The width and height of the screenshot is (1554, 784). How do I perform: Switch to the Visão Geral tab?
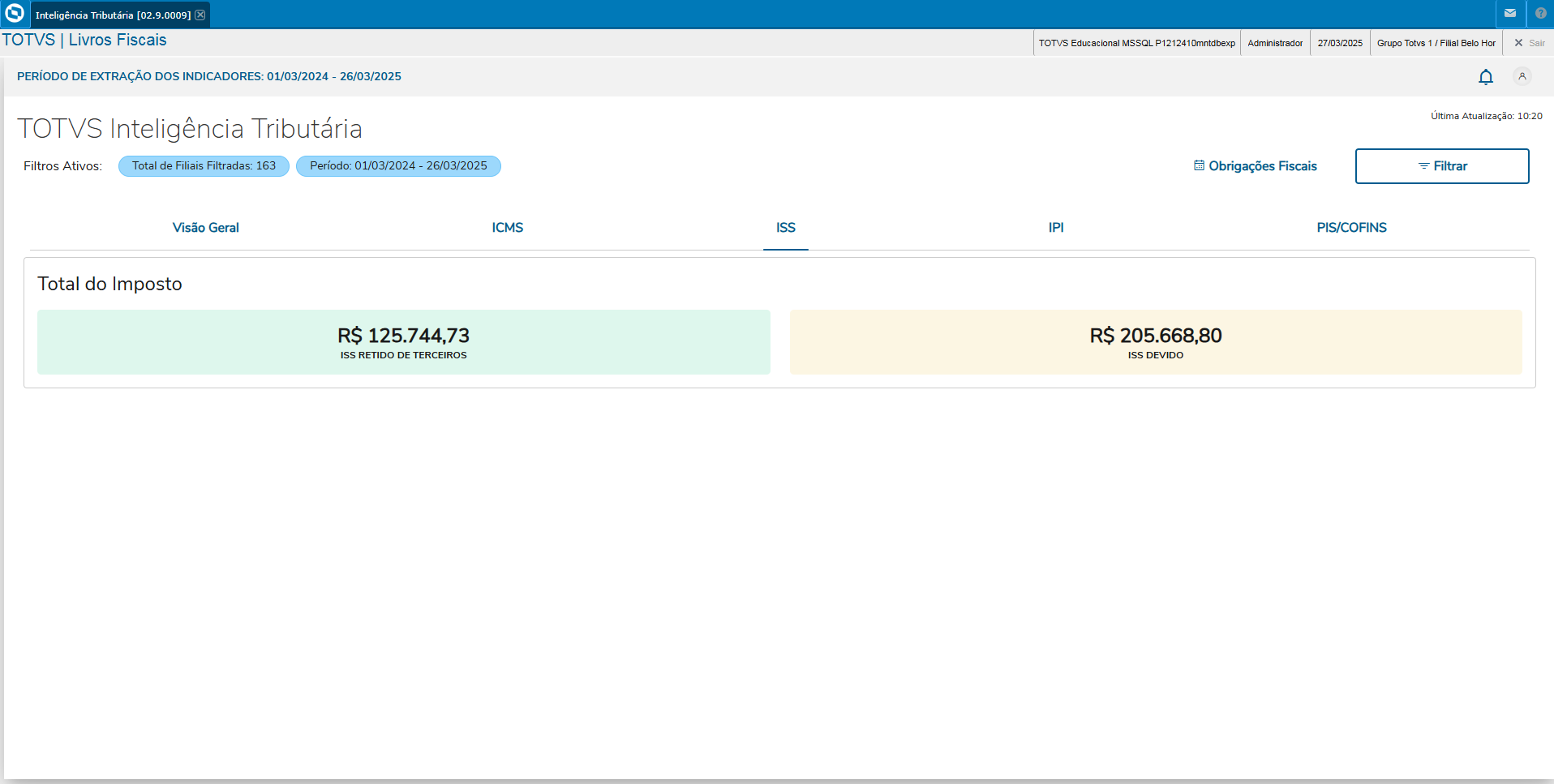[206, 228]
